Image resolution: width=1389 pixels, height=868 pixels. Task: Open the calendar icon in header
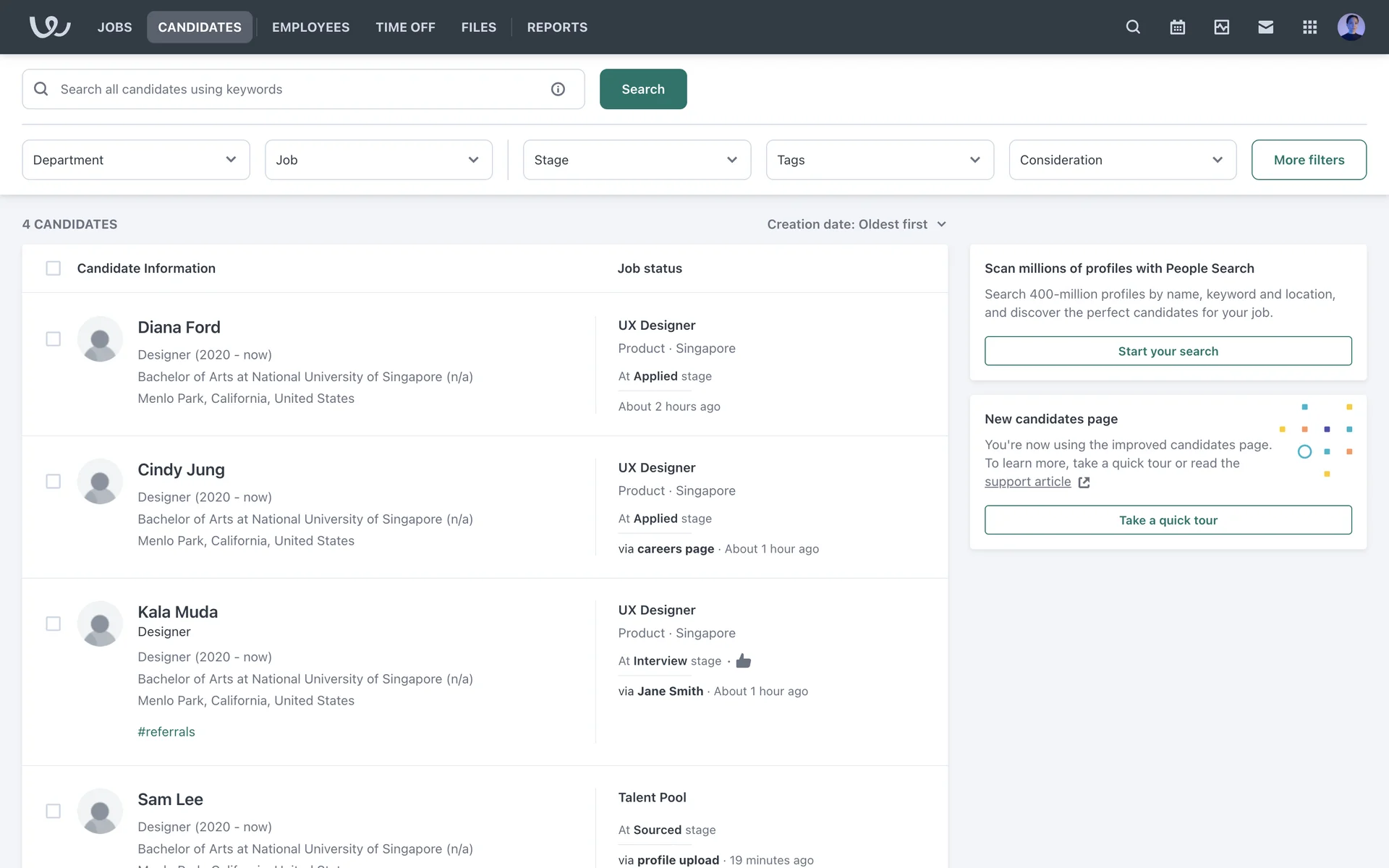pos(1177,27)
